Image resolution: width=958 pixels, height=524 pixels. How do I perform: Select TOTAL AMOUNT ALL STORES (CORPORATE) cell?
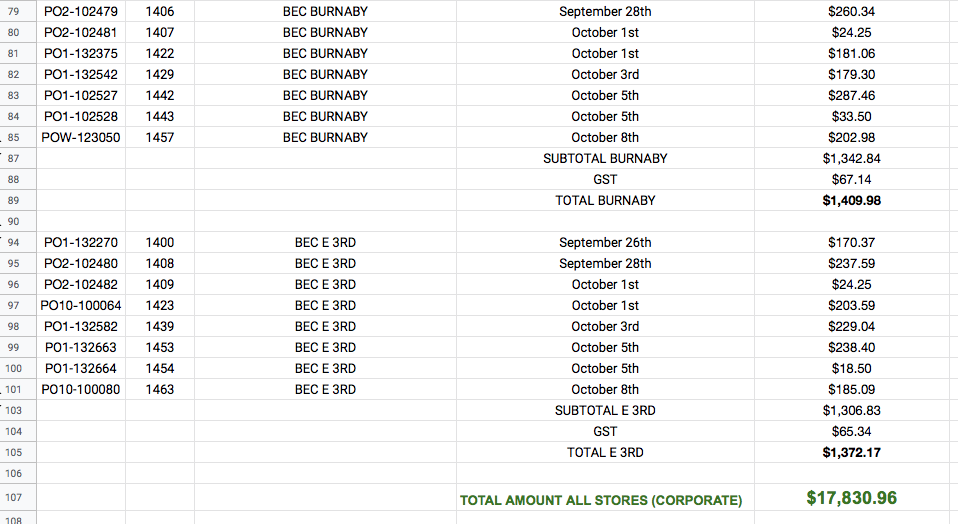pos(601,499)
